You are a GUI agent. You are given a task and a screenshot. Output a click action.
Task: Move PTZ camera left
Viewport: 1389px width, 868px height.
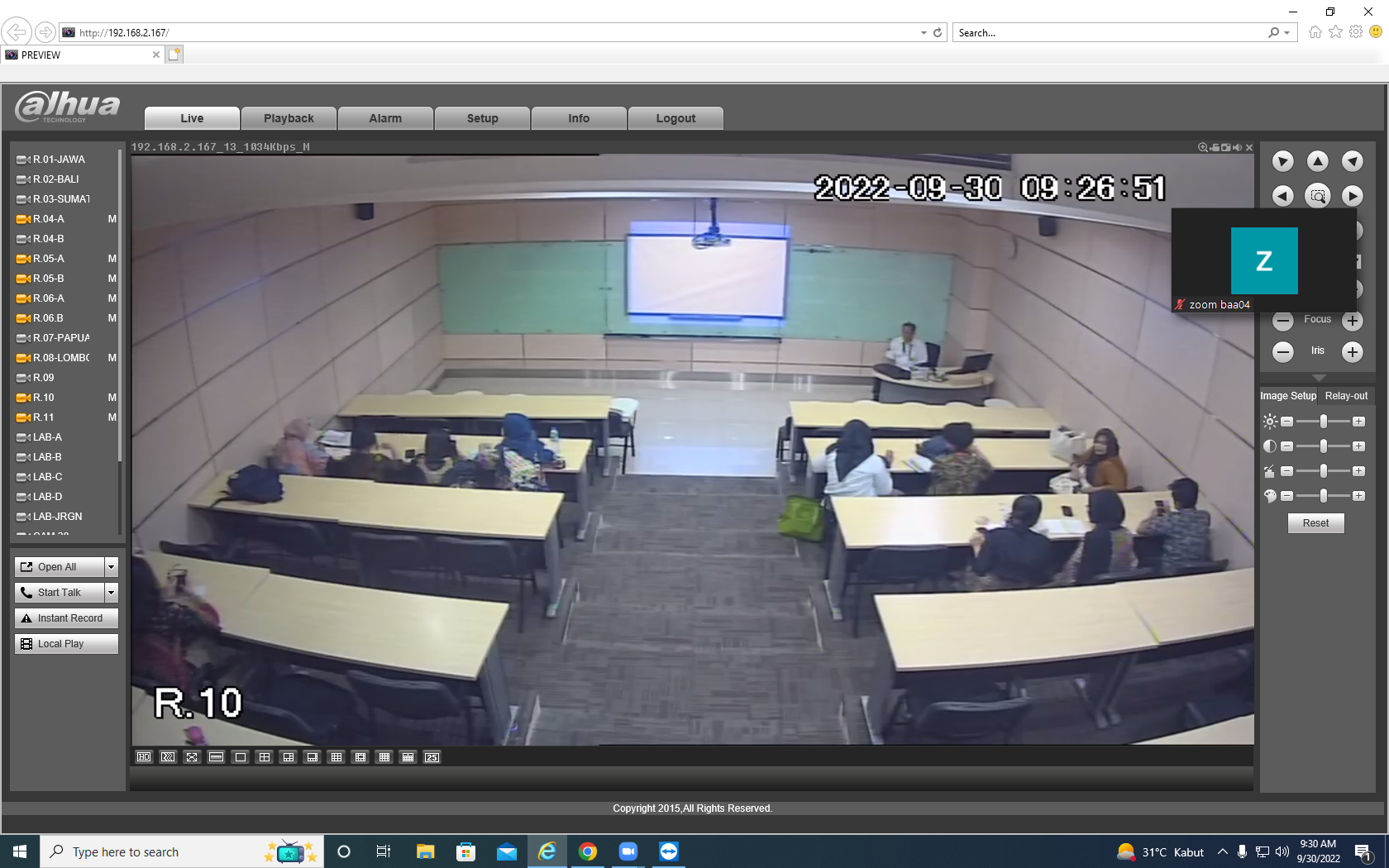tap(1283, 196)
